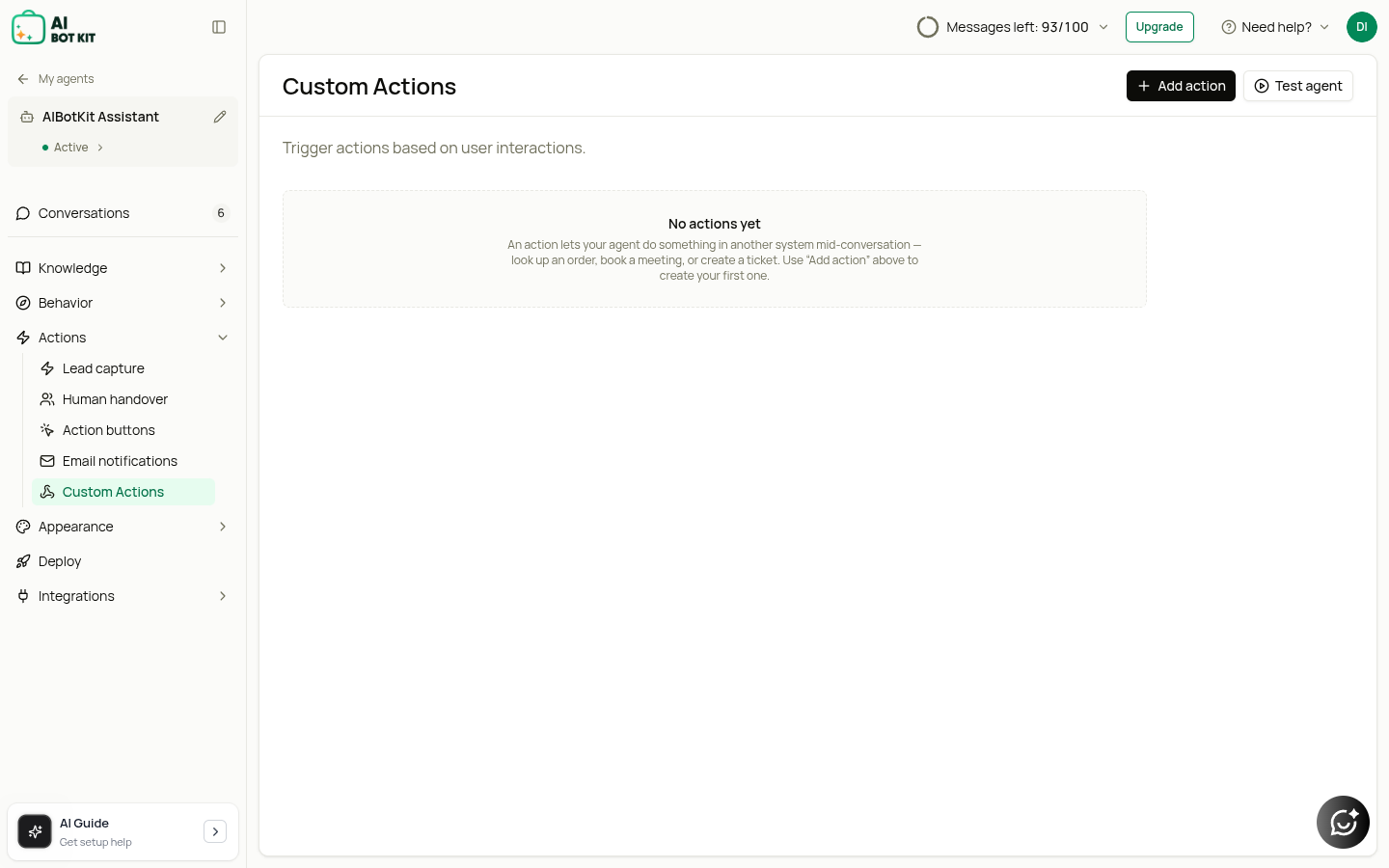Open Action buttons settings
The height and width of the screenshot is (868, 1389).
pyautogui.click(x=123, y=430)
